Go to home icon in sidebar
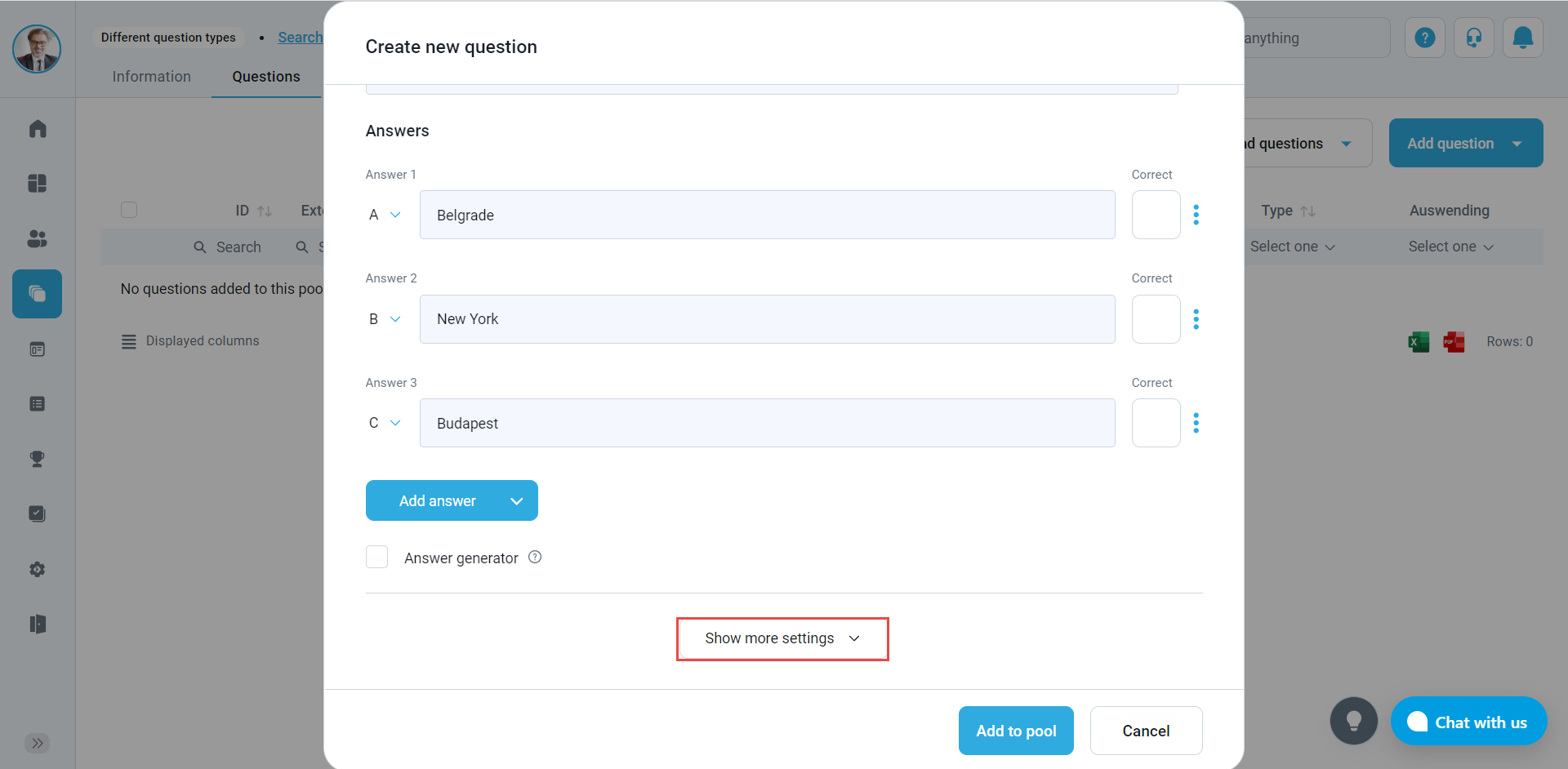1568x769 pixels. pos(38,129)
